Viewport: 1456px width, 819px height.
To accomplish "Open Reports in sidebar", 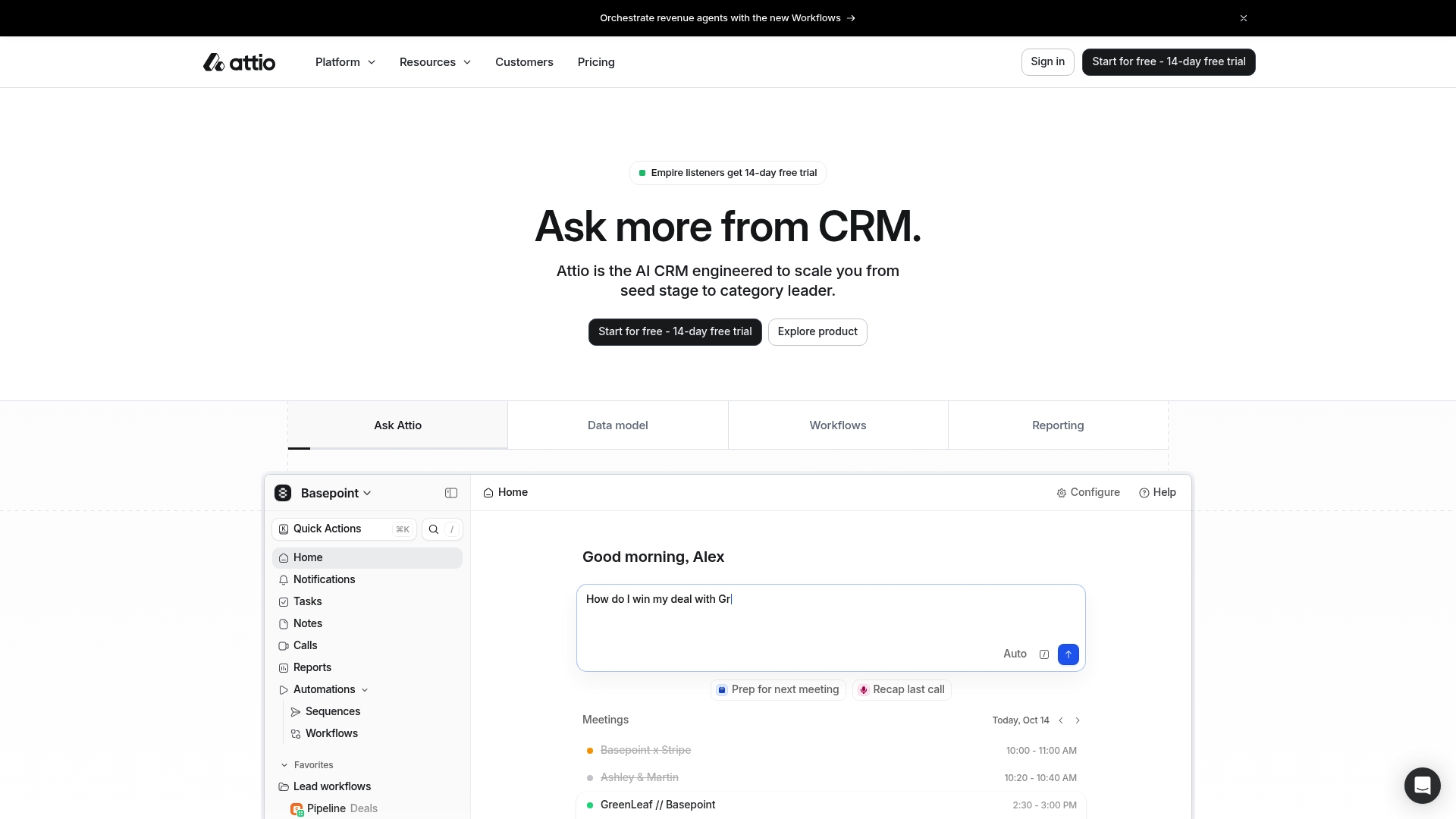I will pos(367,668).
